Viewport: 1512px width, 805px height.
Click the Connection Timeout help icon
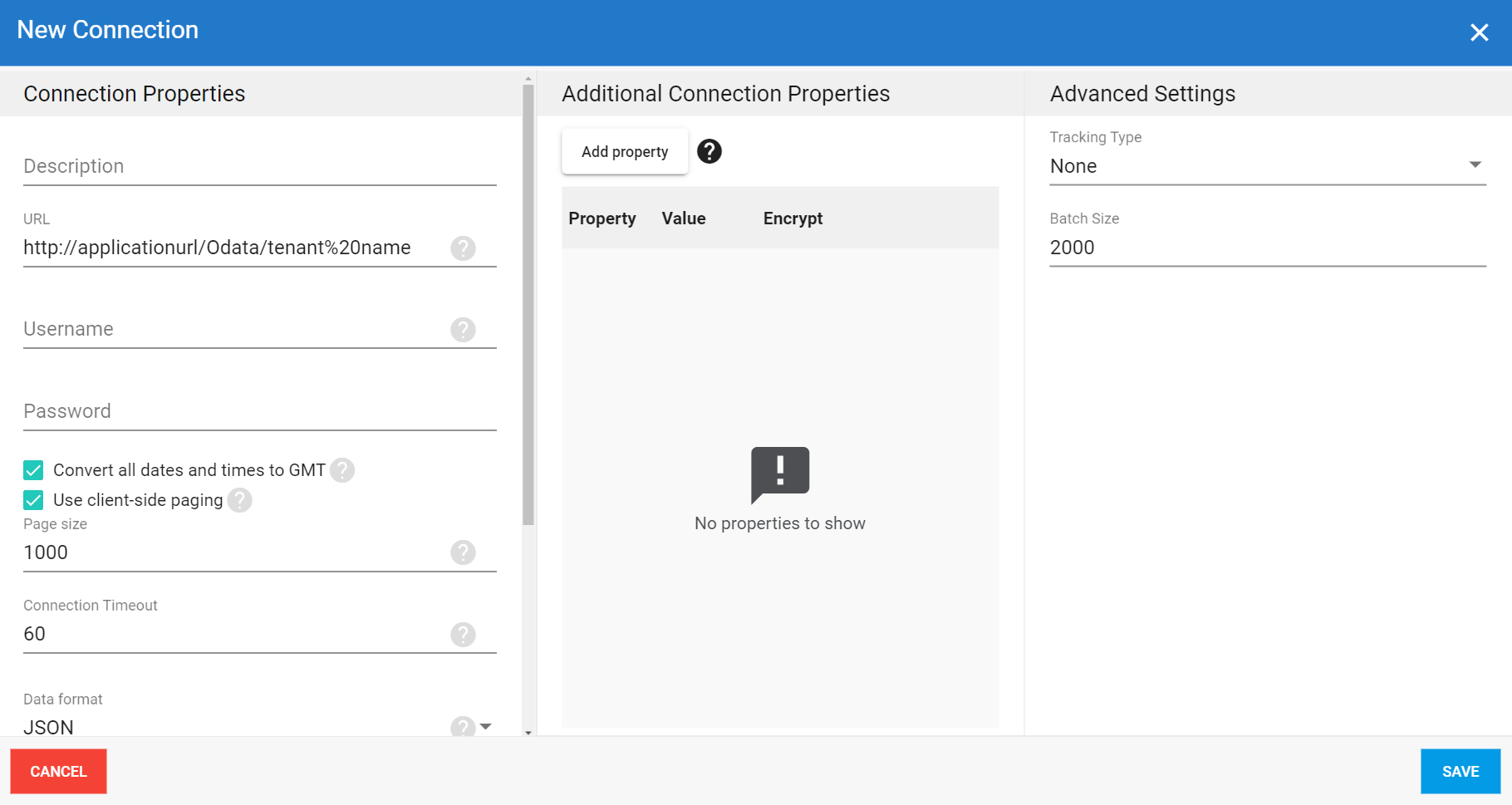coord(463,635)
